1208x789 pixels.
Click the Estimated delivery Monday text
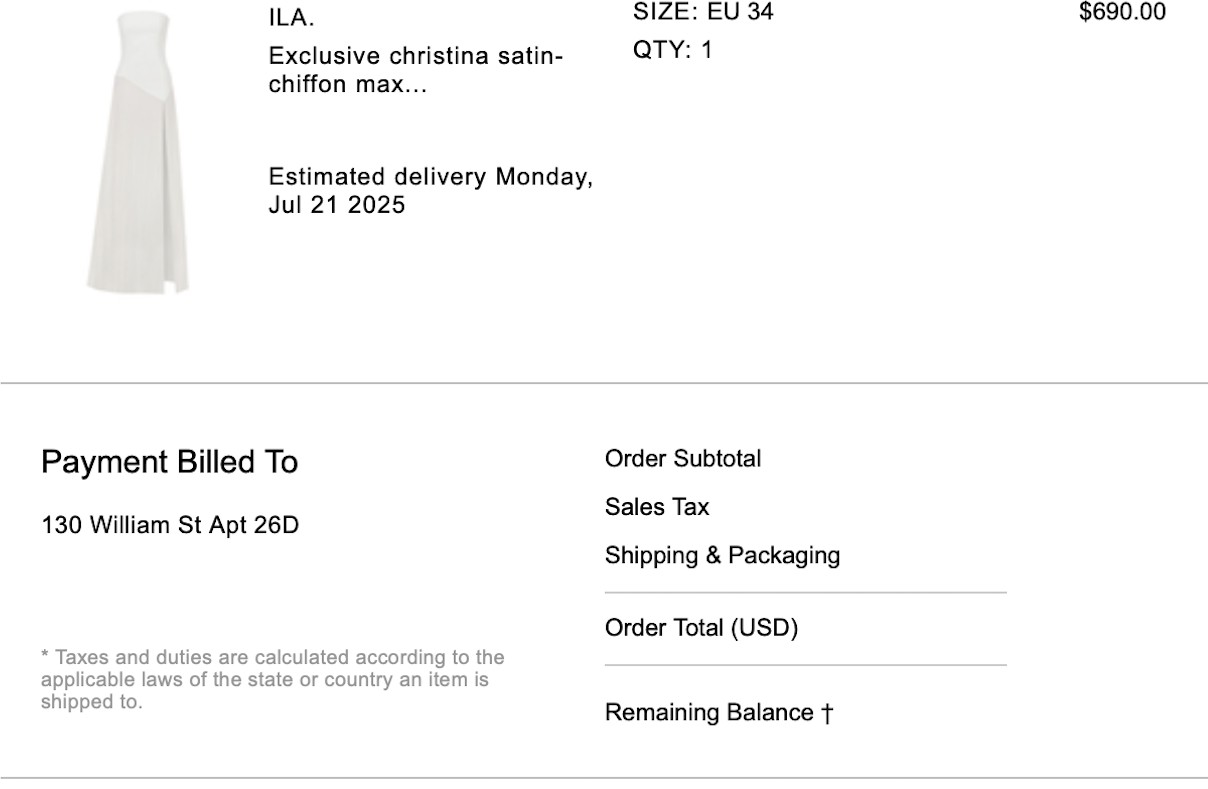[430, 178]
